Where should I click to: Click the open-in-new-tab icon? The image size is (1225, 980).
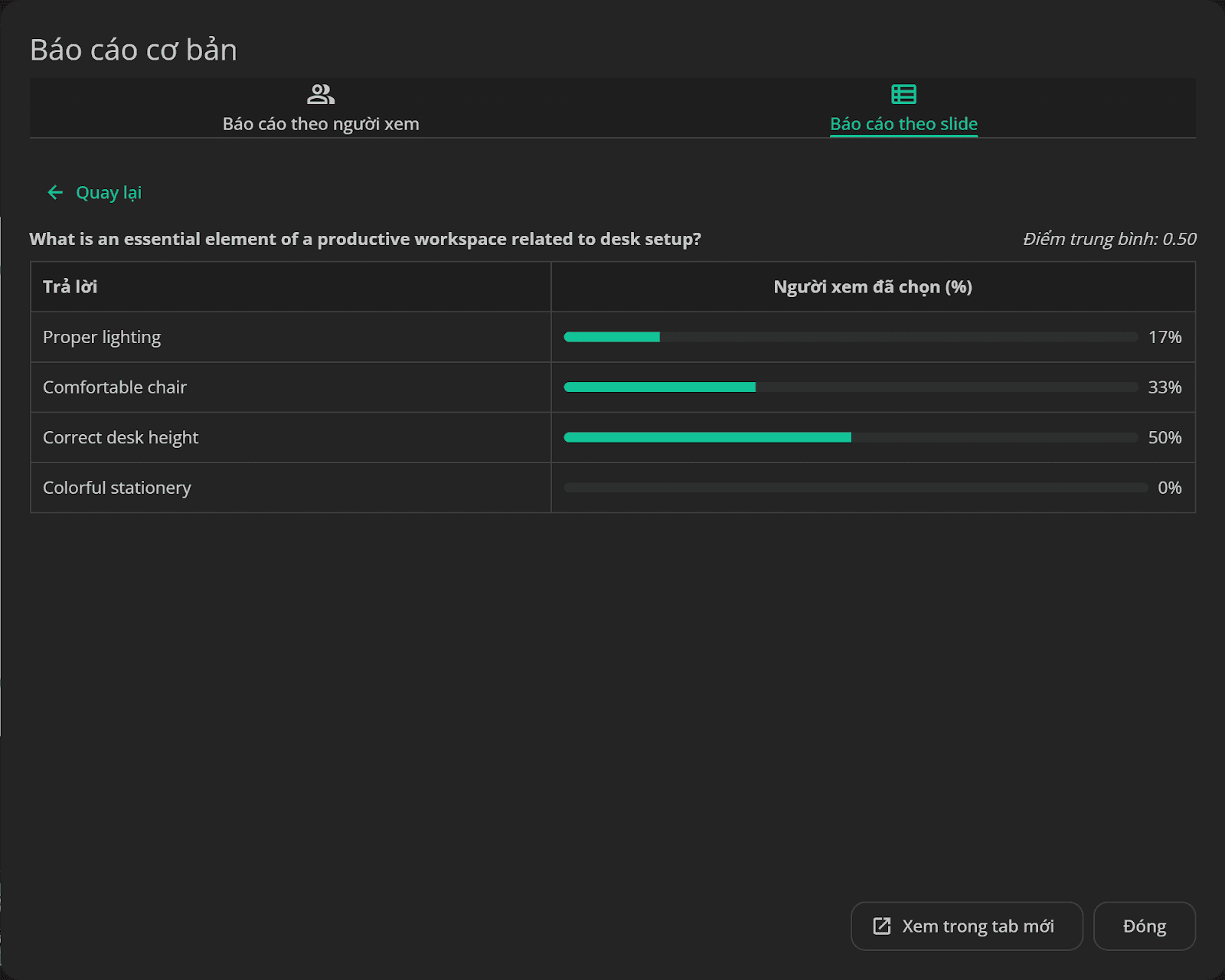tap(882, 926)
